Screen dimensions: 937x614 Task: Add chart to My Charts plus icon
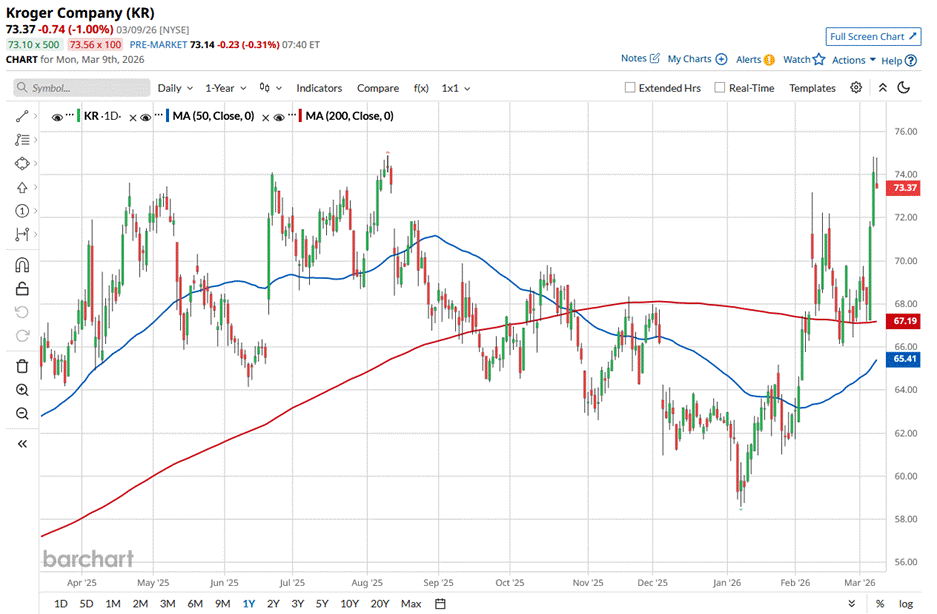pos(721,59)
